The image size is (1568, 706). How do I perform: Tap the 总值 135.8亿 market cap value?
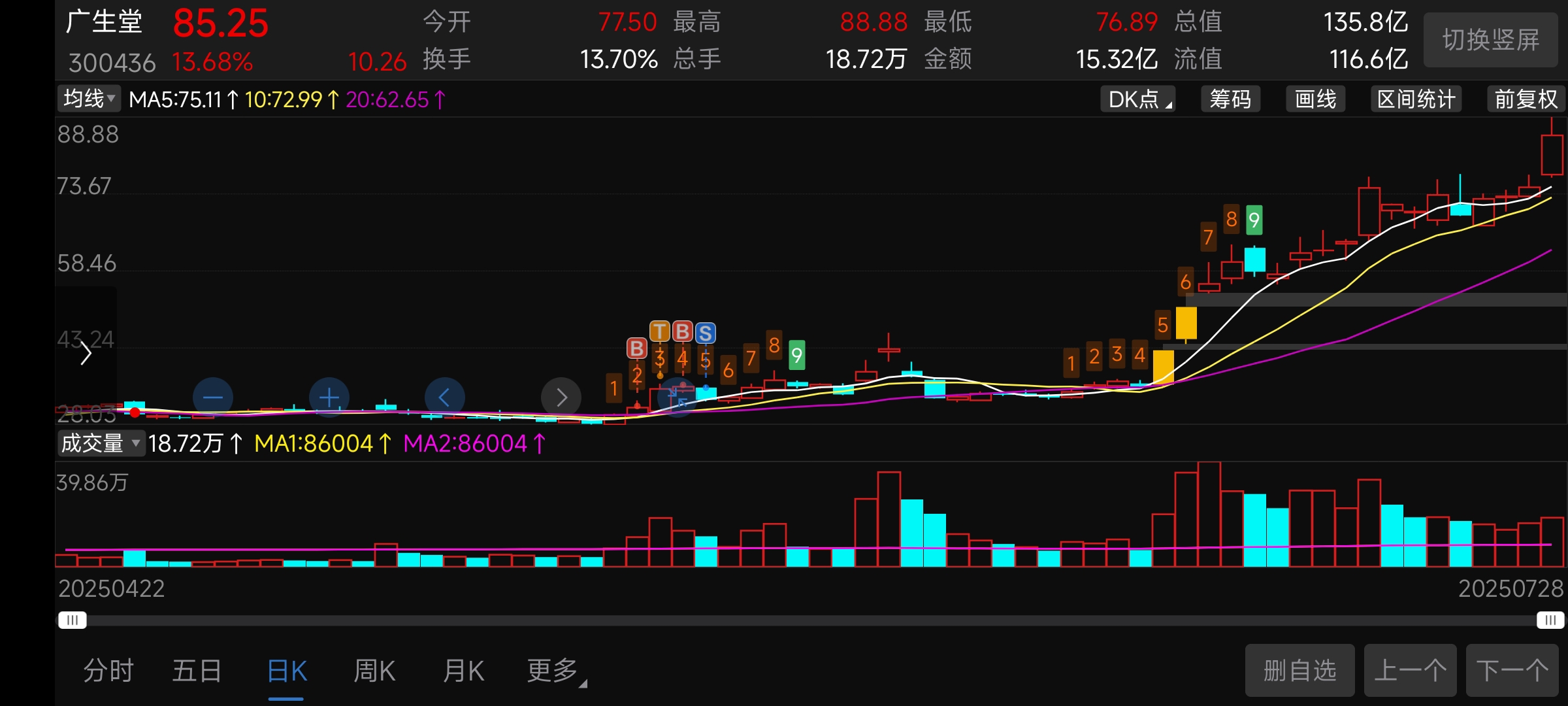click(x=1365, y=22)
